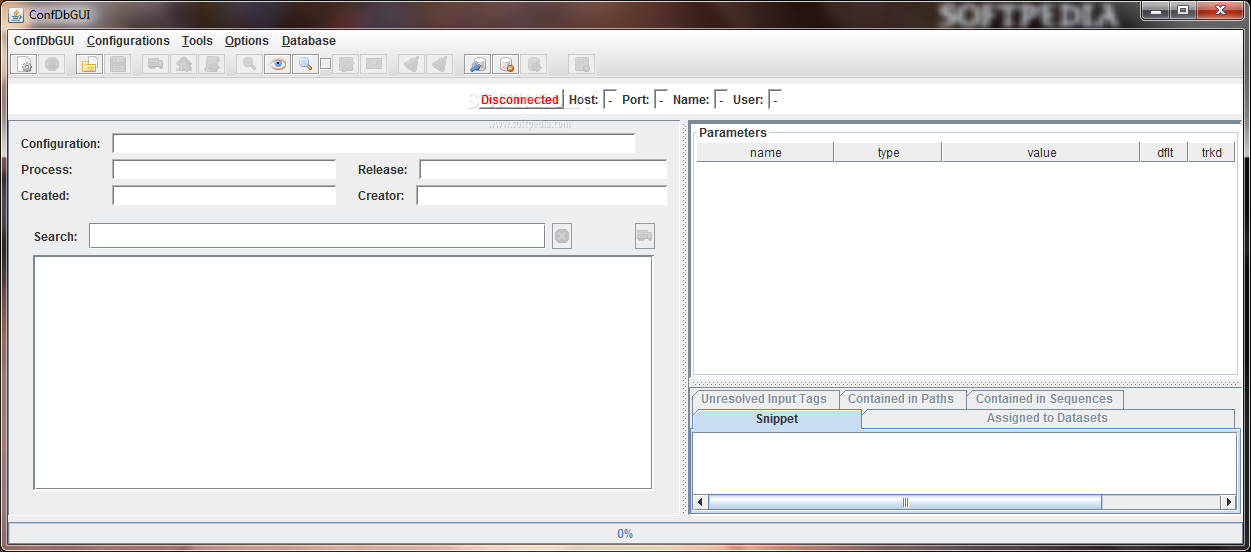Create a new configuration via toolbar icon

[24, 64]
